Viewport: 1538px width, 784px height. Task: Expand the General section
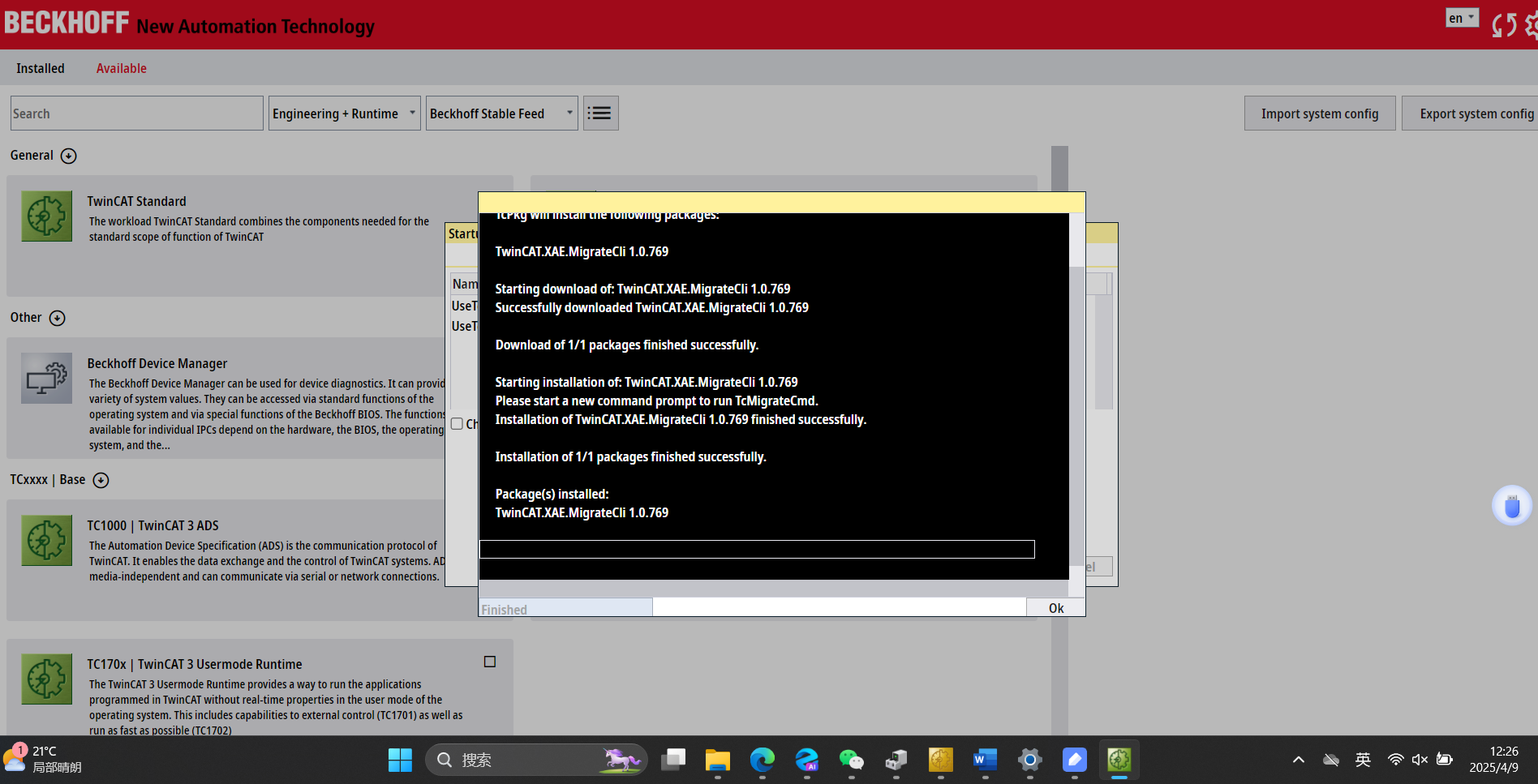tap(69, 156)
